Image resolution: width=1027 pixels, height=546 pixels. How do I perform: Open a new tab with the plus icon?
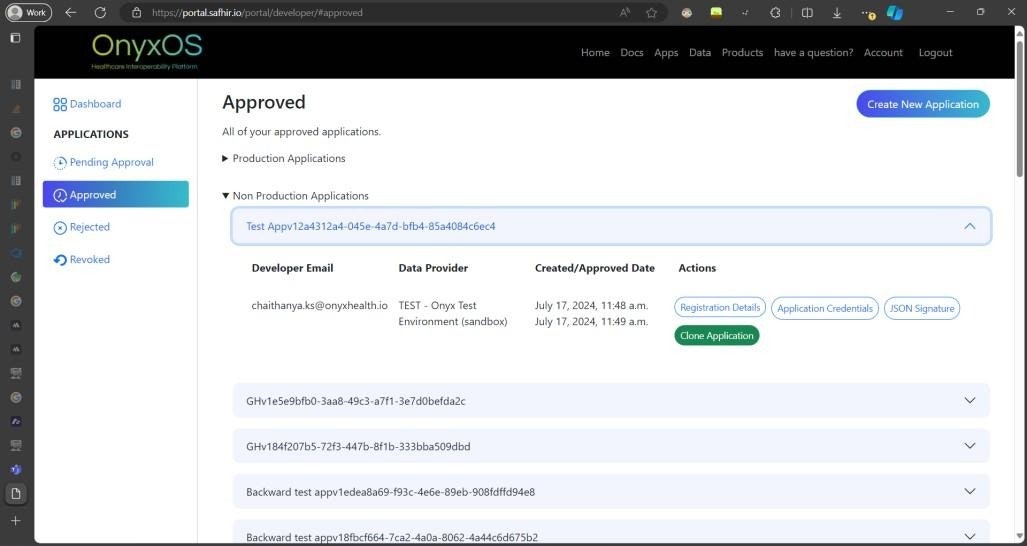pyautogui.click(x=15, y=521)
